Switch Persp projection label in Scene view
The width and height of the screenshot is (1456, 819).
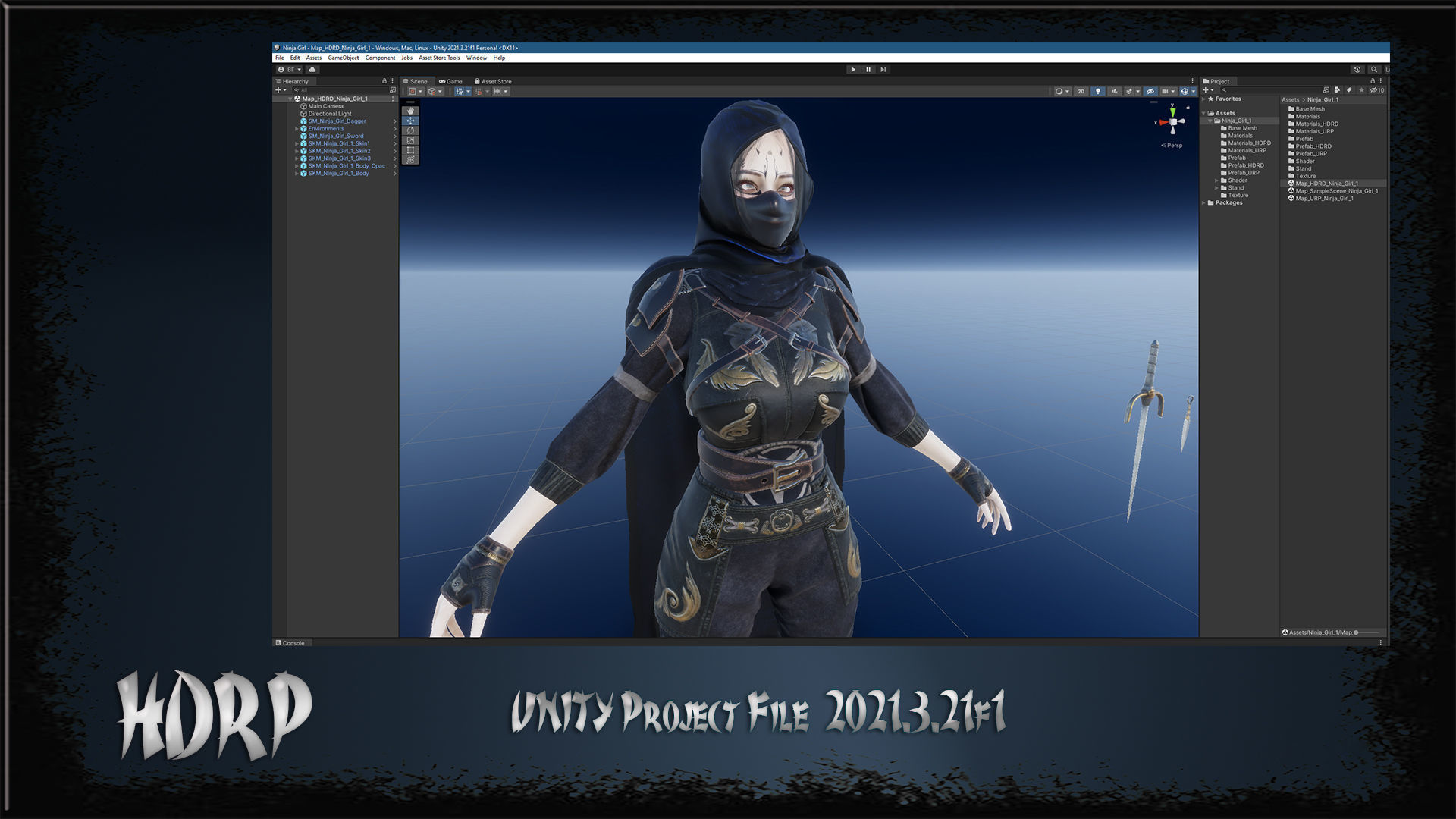1172,145
